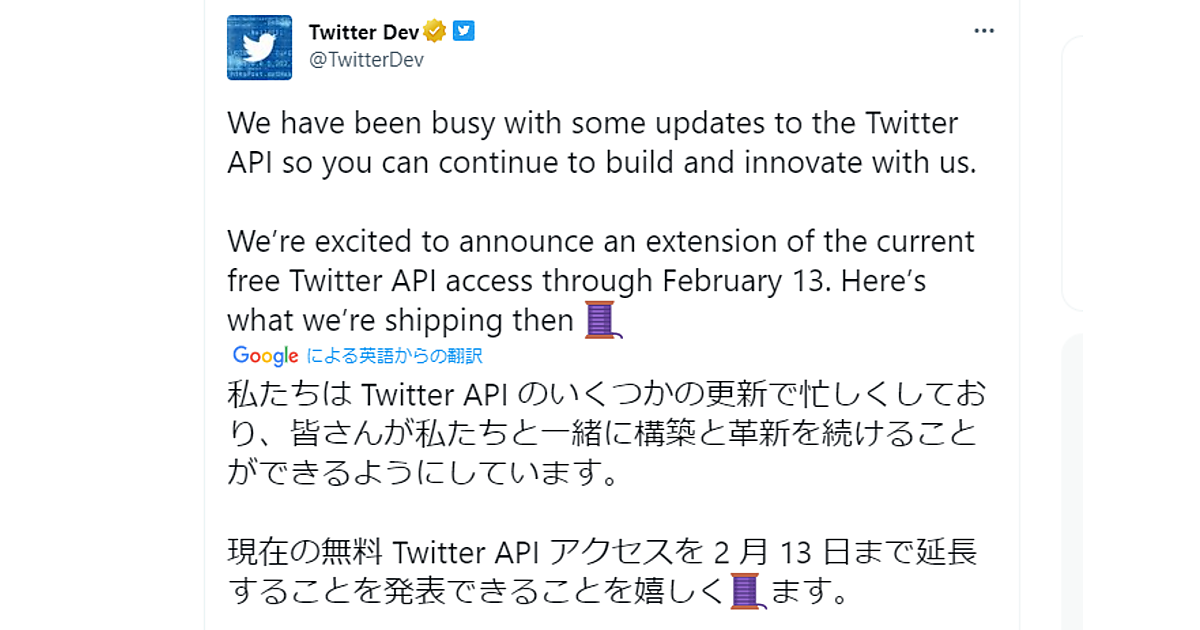The height and width of the screenshot is (630, 1200).
Task: Click the white sidebar card at top right
Action: point(1130,172)
